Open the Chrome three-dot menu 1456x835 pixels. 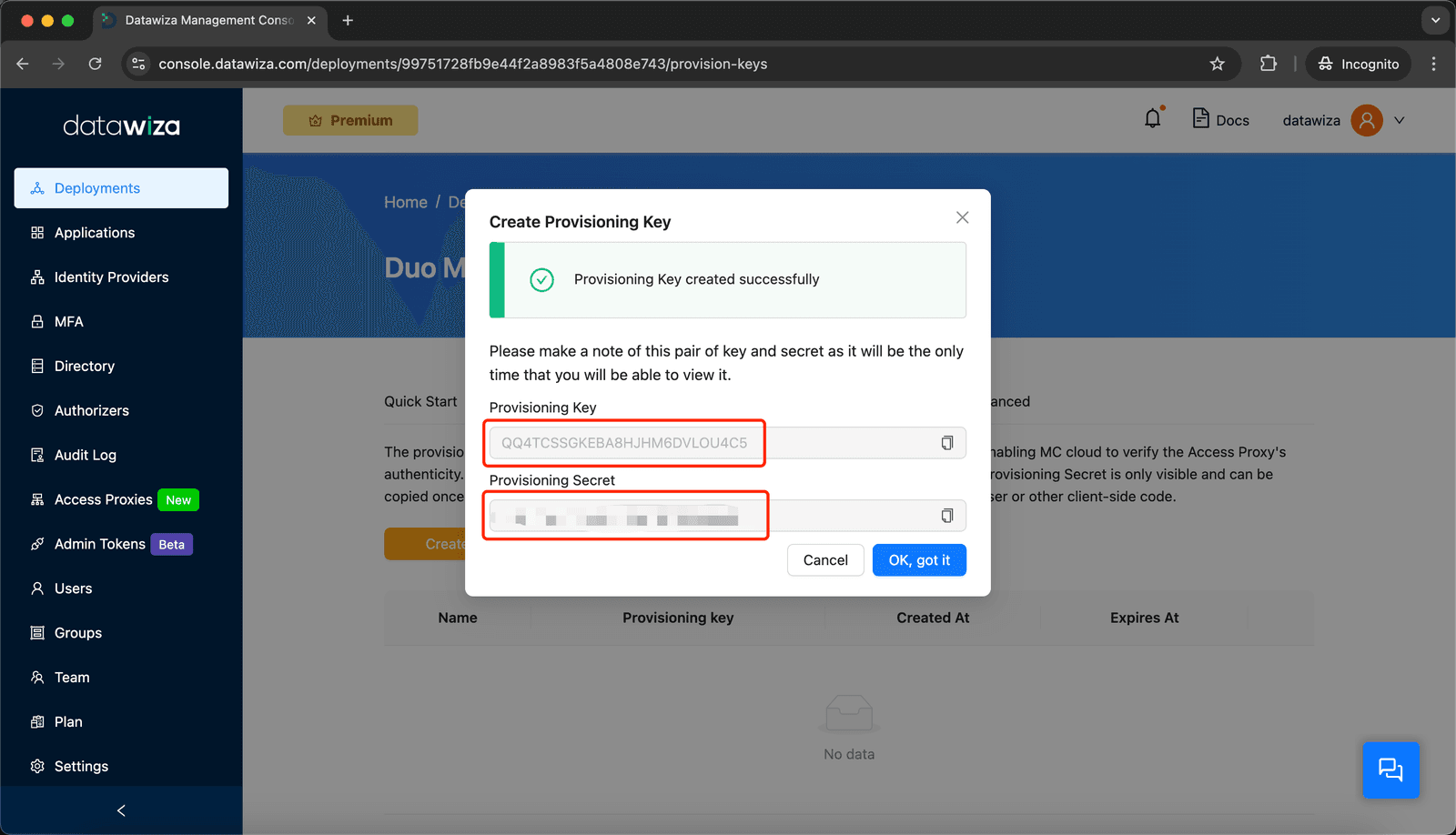coord(1433,64)
